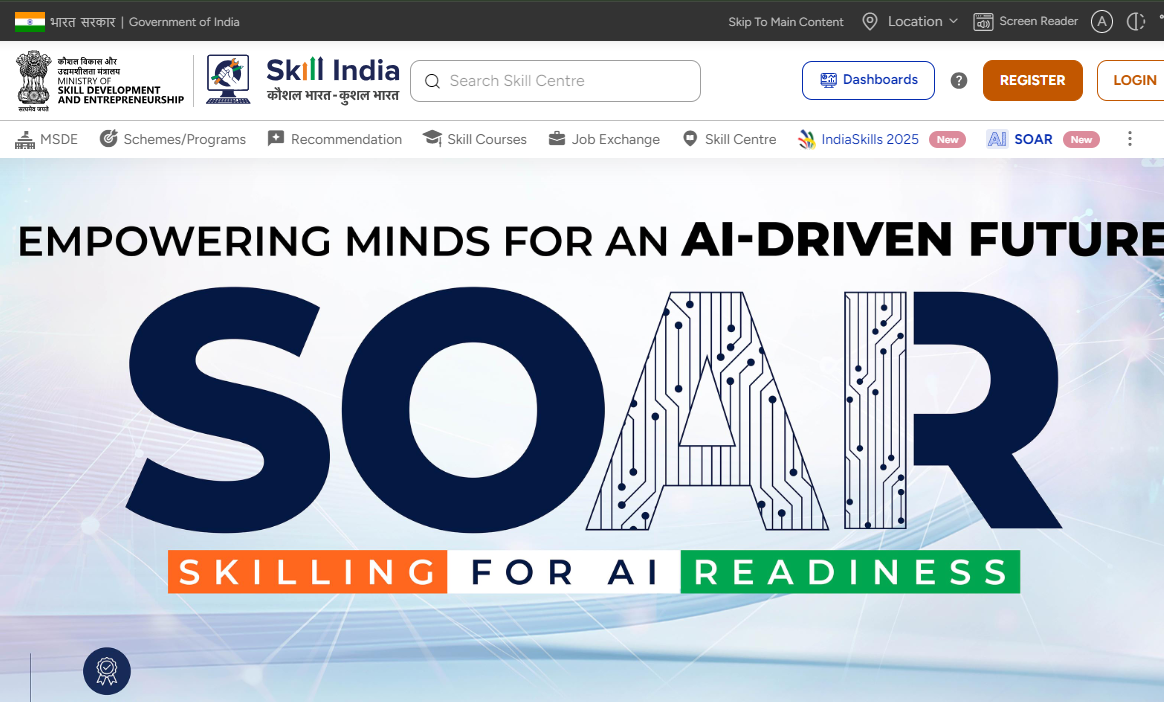Click the font size 'A' accessibility icon
The height and width of the screenshot is (702, 1164).
click(1102, 21)
